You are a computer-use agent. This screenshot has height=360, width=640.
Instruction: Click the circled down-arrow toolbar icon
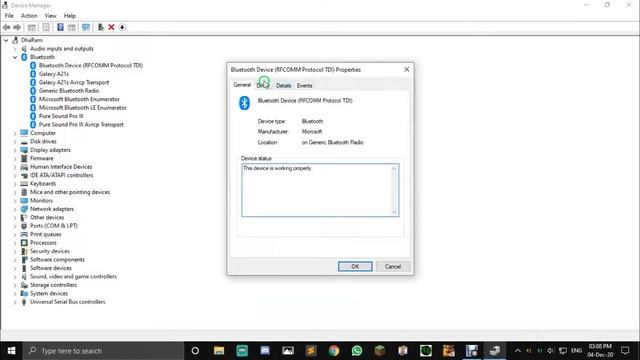click(122, 27)
